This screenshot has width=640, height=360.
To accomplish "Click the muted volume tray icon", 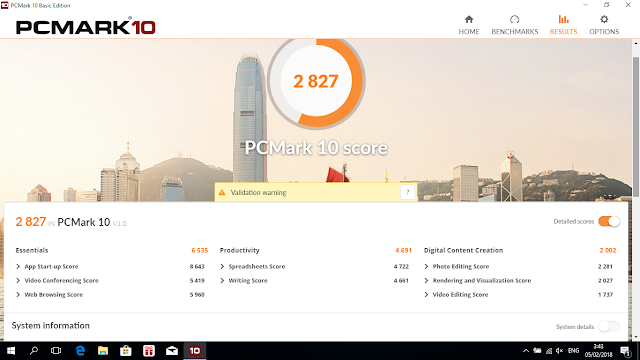I will click(560, 351).
